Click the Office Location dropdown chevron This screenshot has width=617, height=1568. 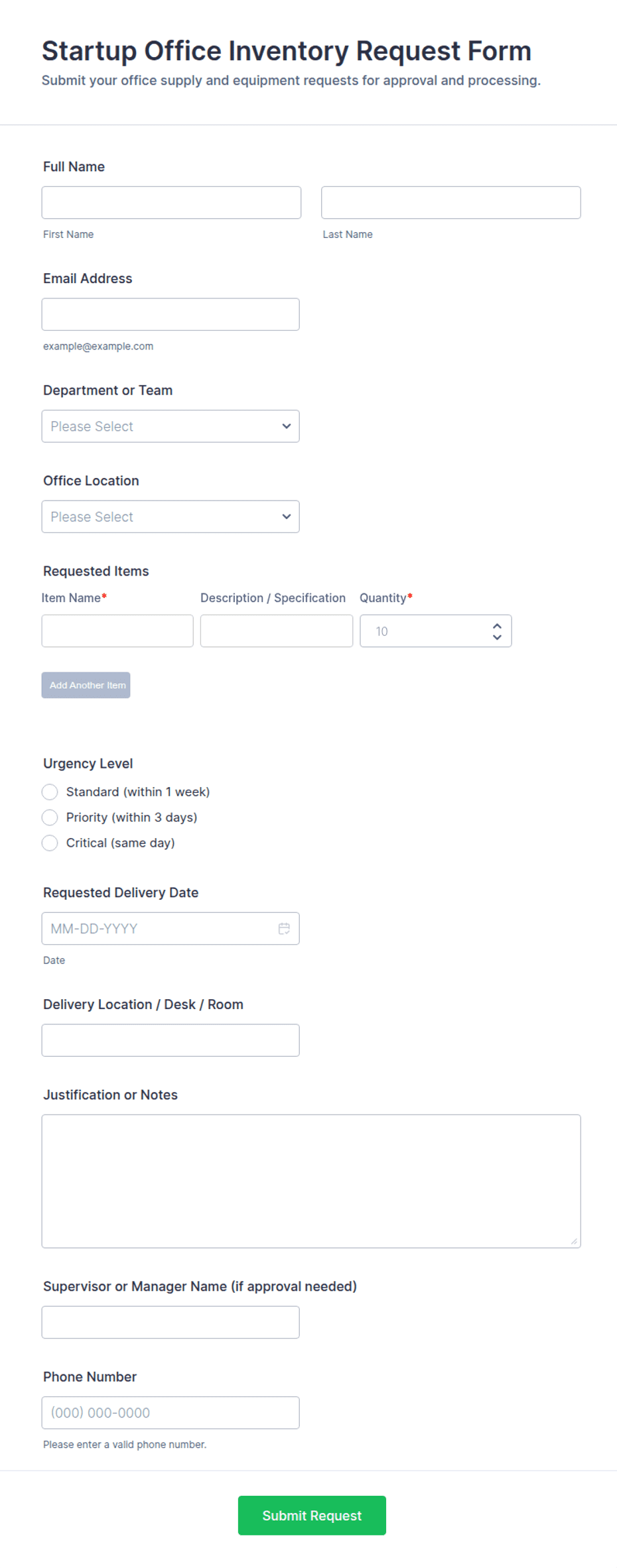pyautogui.click(x=285, y=516)
